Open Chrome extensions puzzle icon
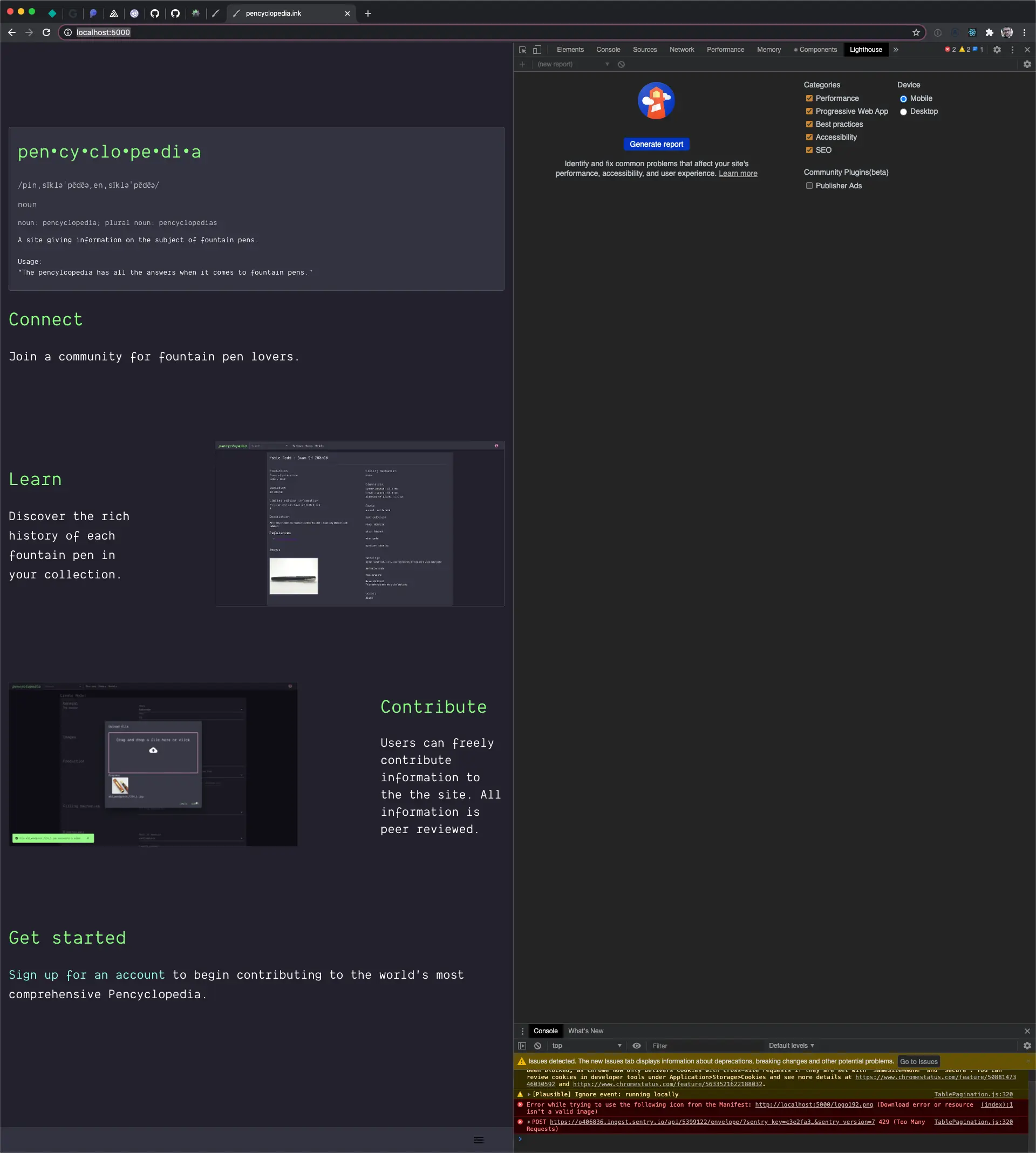 click(x=989, y=32)
